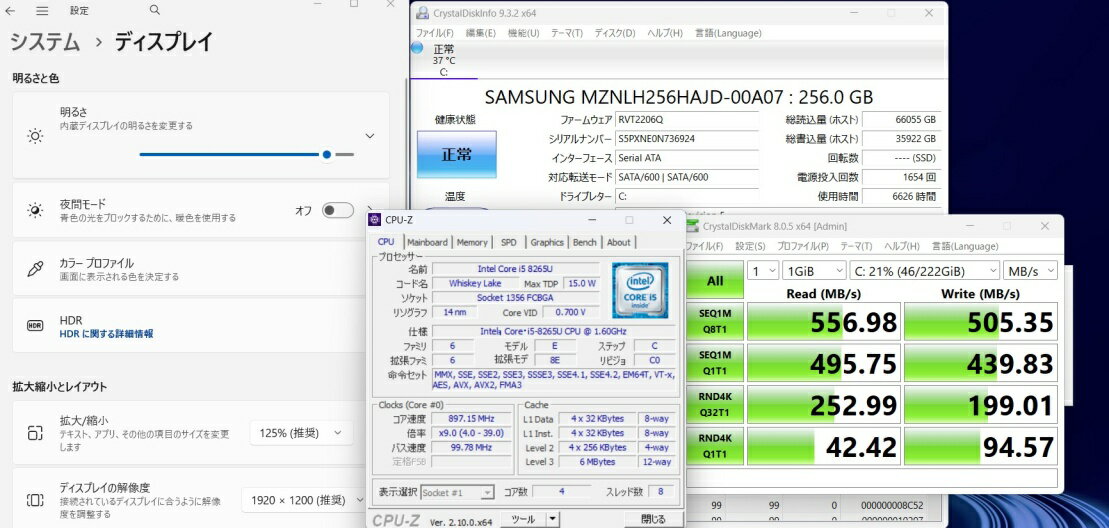The image size is (1109, 528).
Task: Click the pen icon beside カラー プロファイル
Action: coord(35,269)
